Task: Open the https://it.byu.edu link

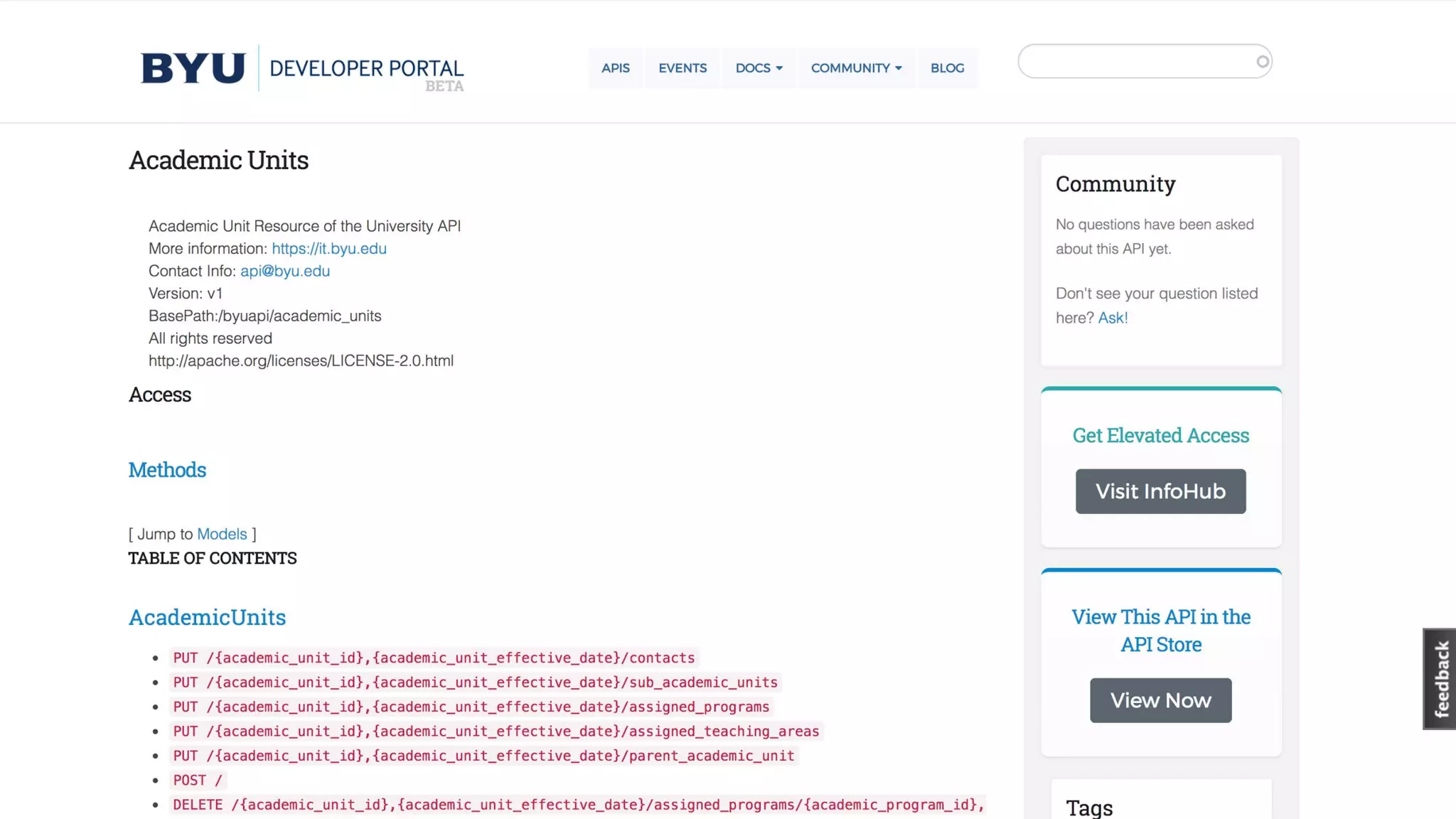Action: point(328,249)
